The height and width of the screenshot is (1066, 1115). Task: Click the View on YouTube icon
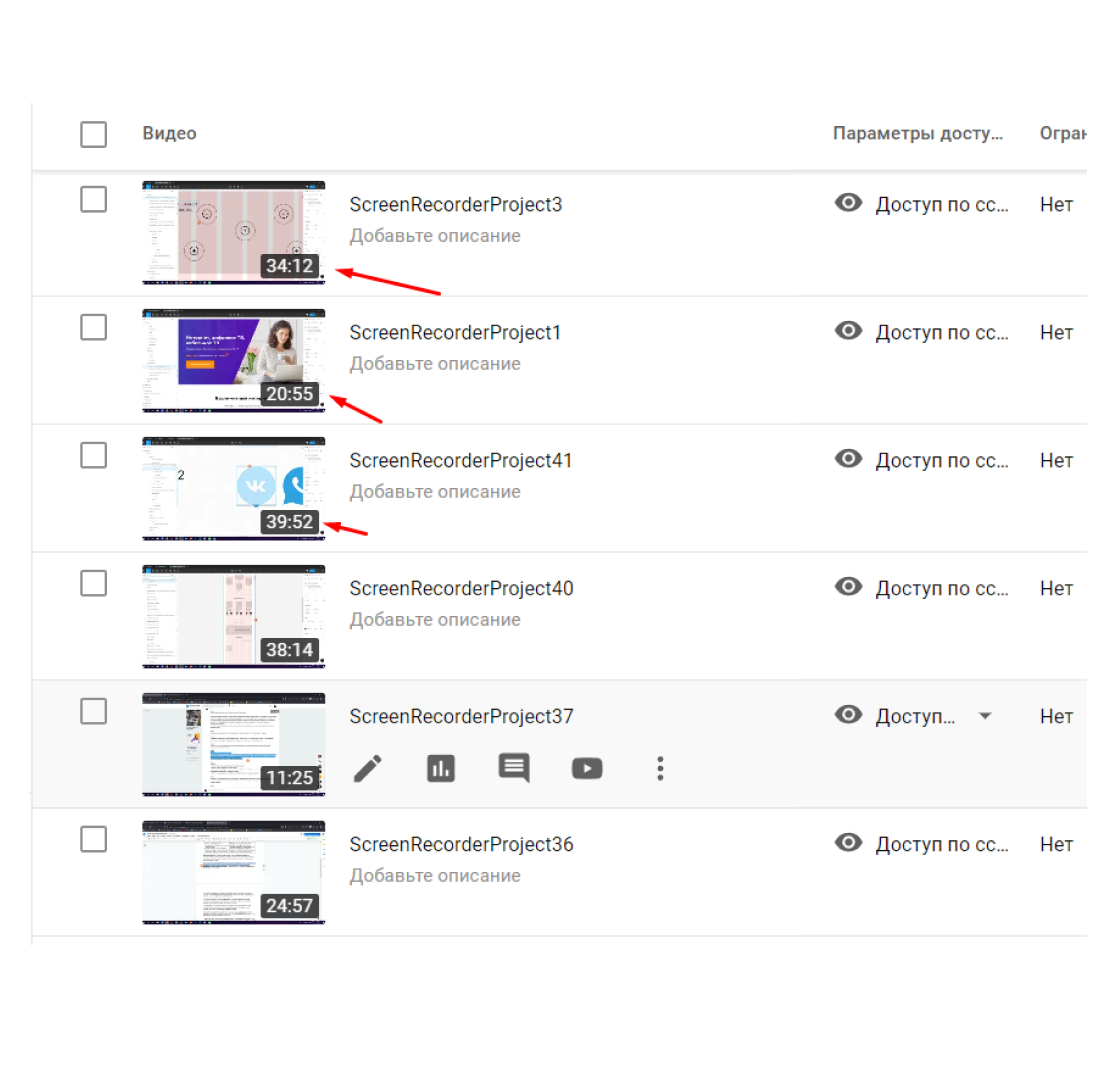click(587, 768)
